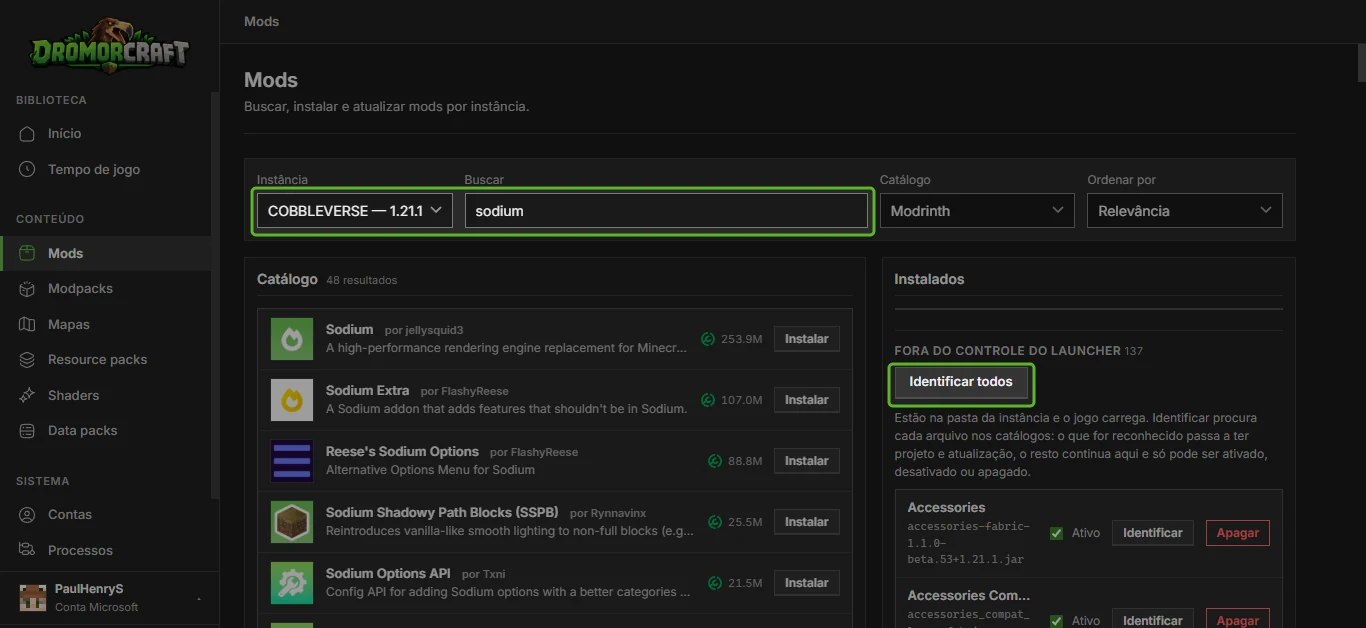This screenshot has width=1366, height=628.
Task: Click the download icon beside 21.5M
Action: tap(715, 583)
